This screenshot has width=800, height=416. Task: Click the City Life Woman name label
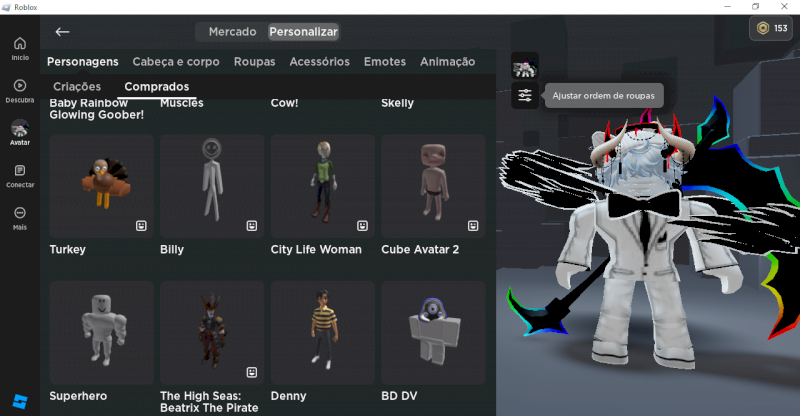316,250
